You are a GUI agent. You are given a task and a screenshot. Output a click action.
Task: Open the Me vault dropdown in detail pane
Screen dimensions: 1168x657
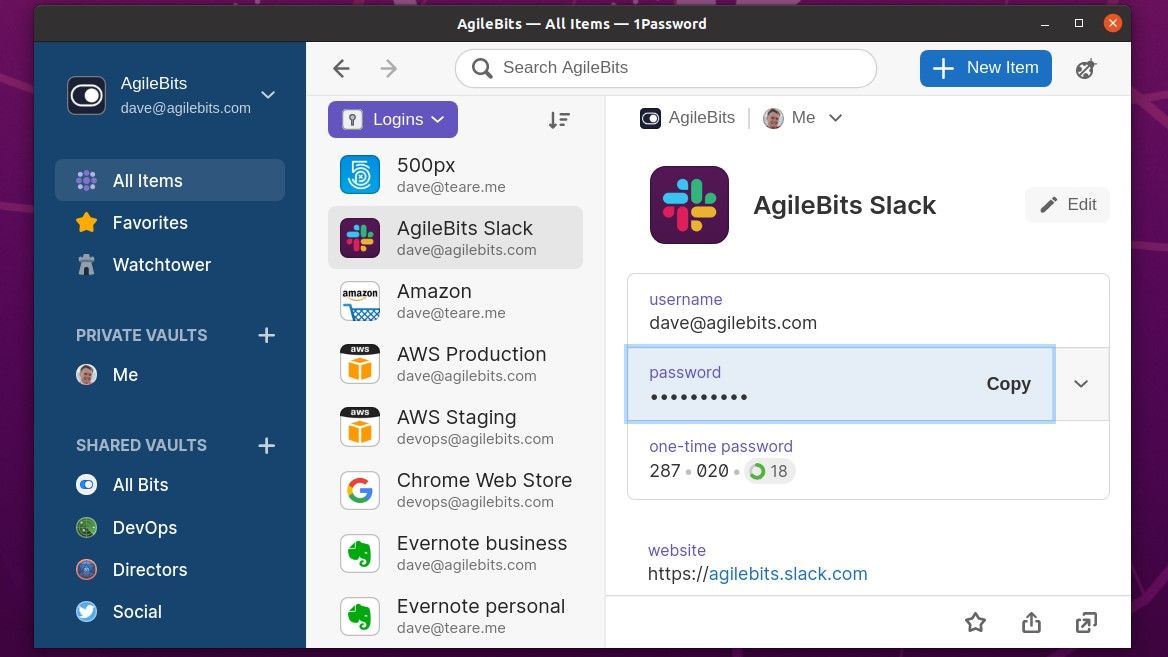[x=803, y=118]
